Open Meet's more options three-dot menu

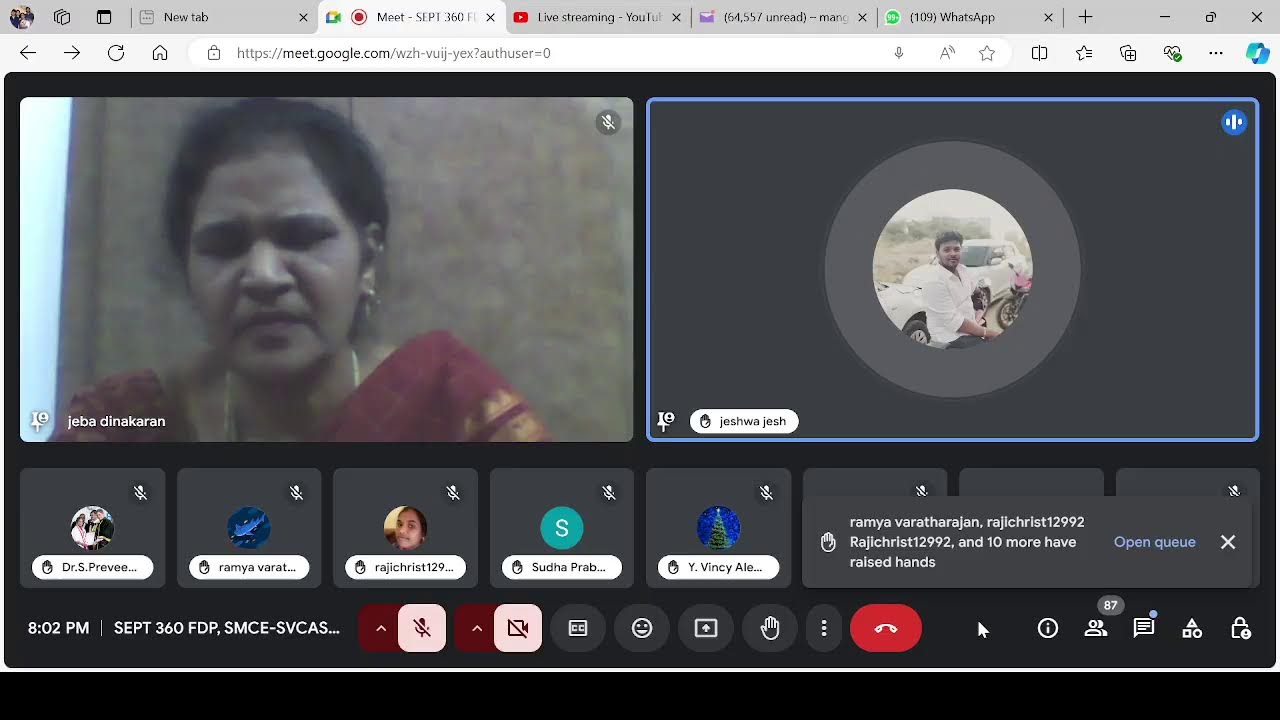[x=824, y=628]
